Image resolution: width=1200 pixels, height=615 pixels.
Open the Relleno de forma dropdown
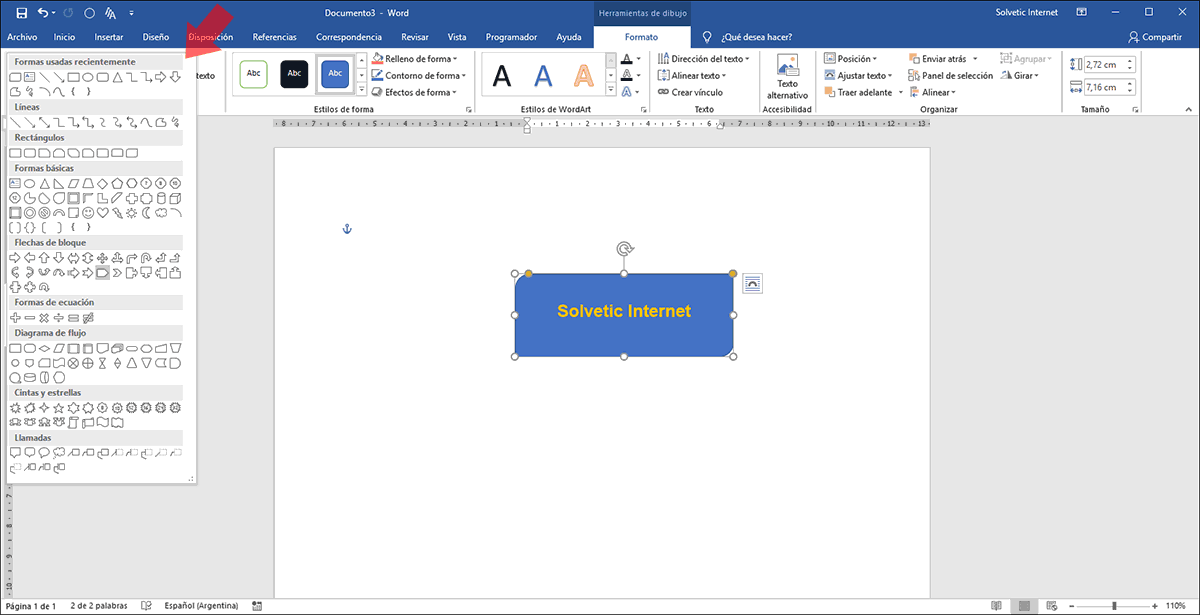(413, 59)
